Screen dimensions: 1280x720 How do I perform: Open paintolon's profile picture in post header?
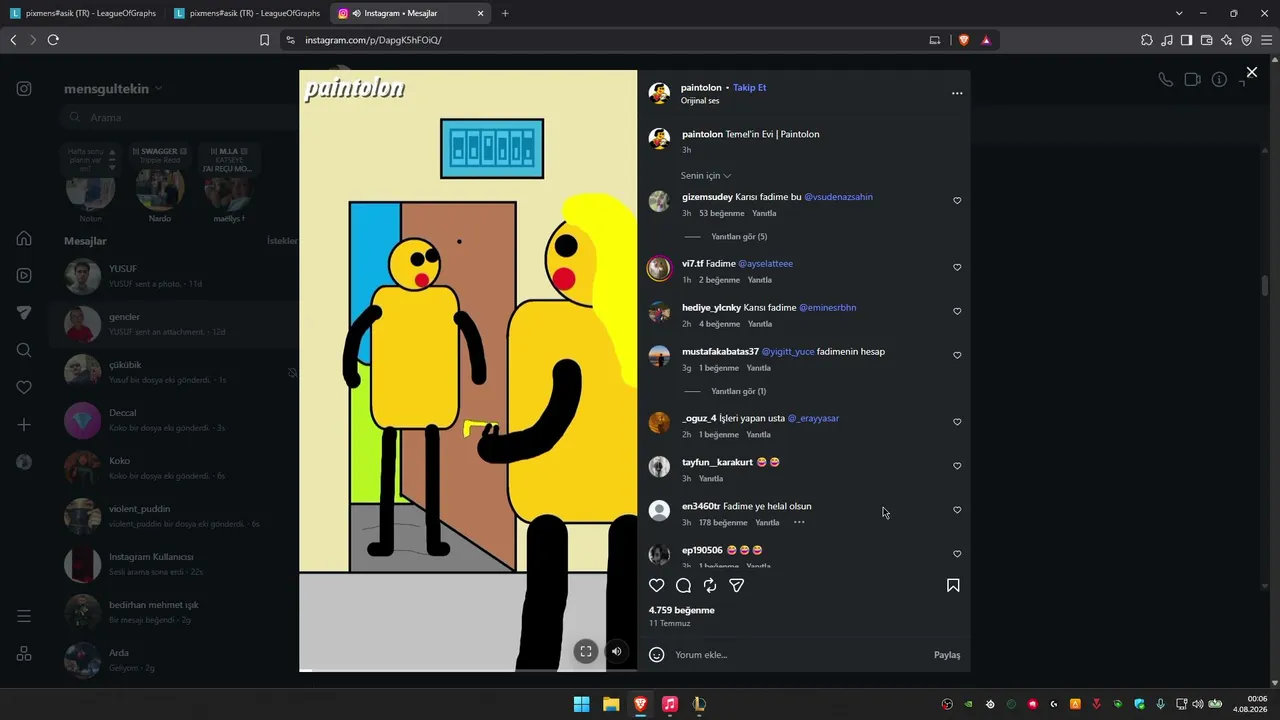click(659, 93)
